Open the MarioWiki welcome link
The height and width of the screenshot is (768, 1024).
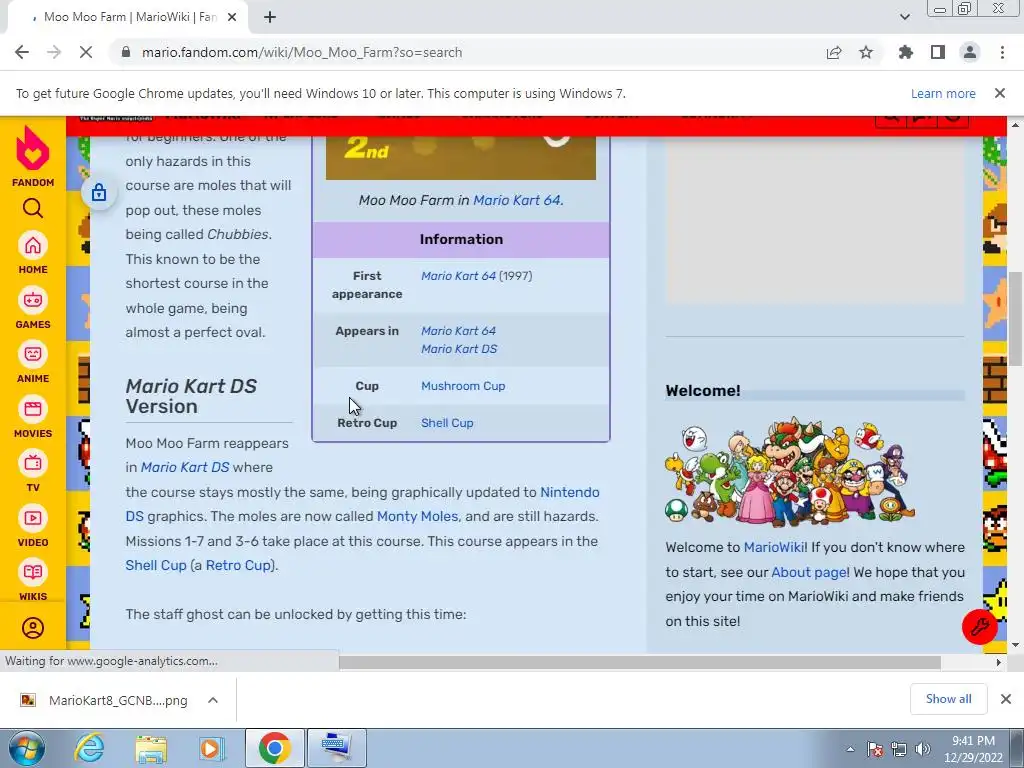pyautogui.click(x=775, y=547)
